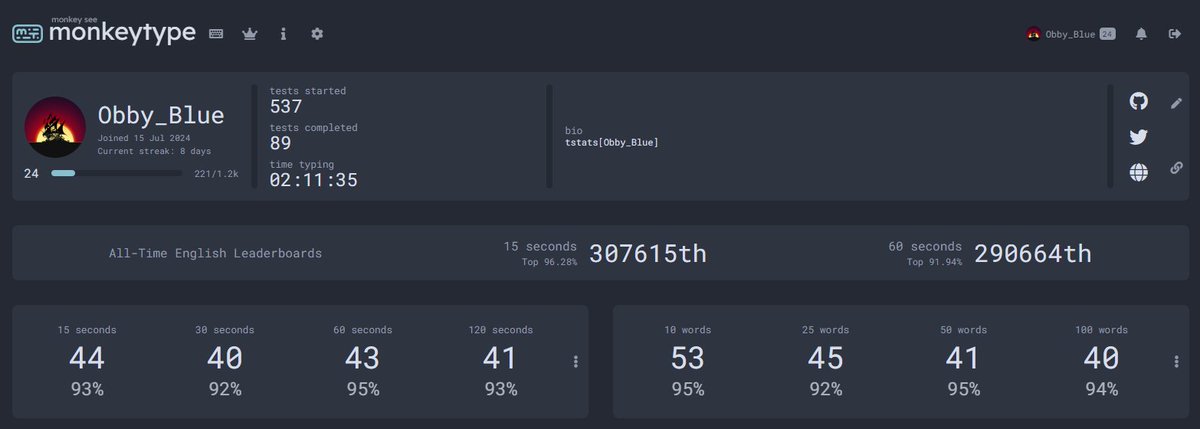
Task: Show all time-mode personal bests (three dots)
Action: point(575,362)
